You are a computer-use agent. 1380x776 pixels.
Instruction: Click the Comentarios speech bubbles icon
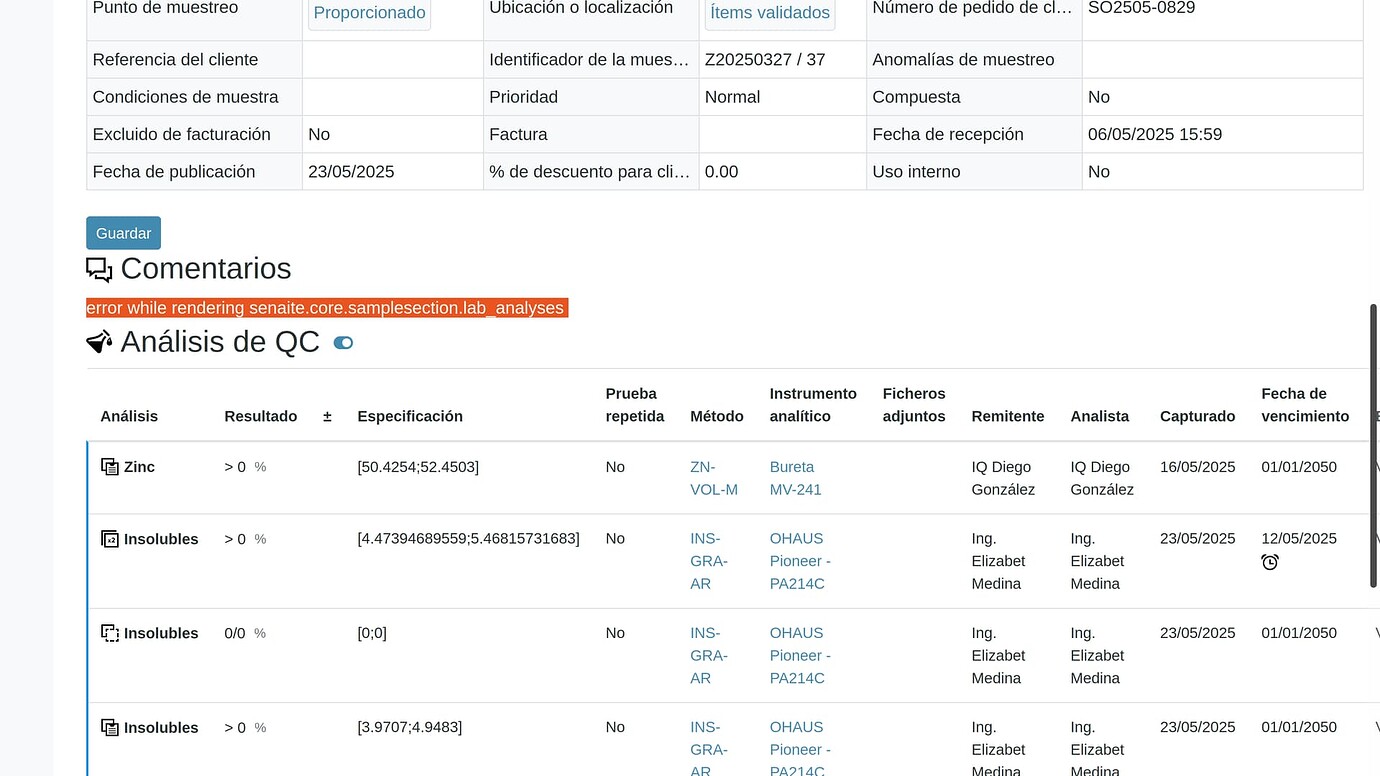click(98, 268)
